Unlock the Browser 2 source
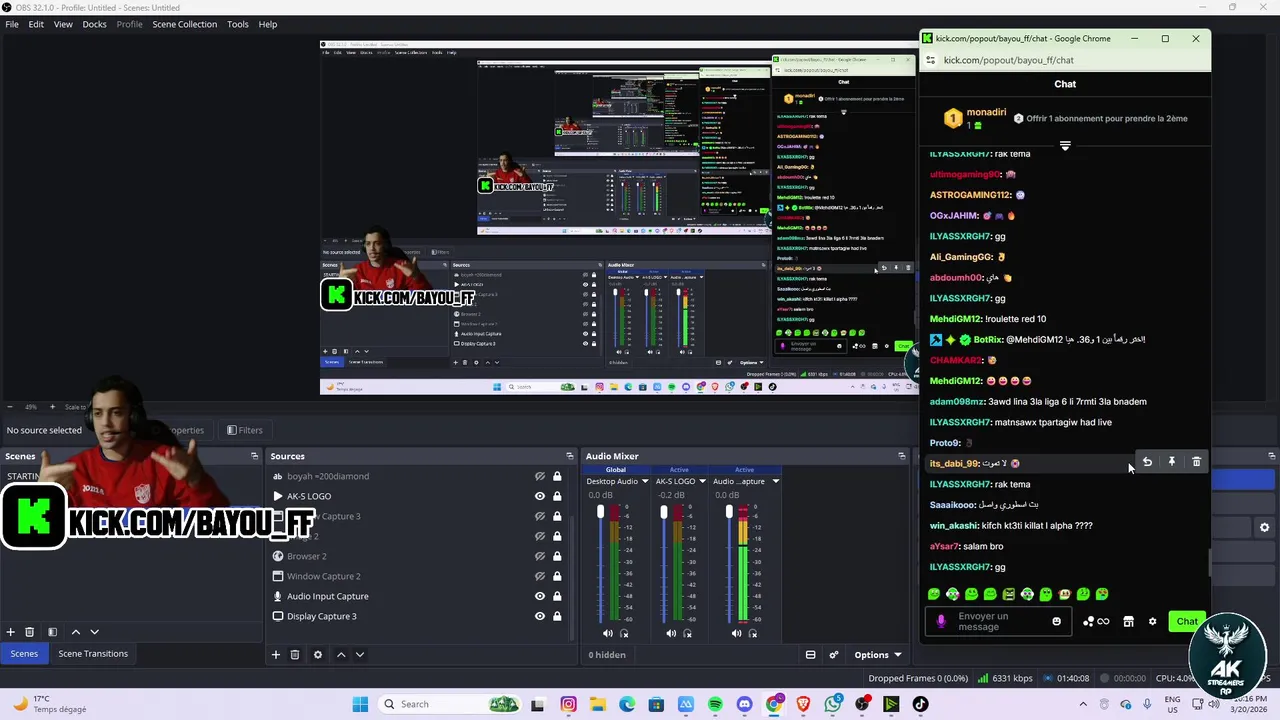Screen dimensions: 1280x720 click(557, 556)
